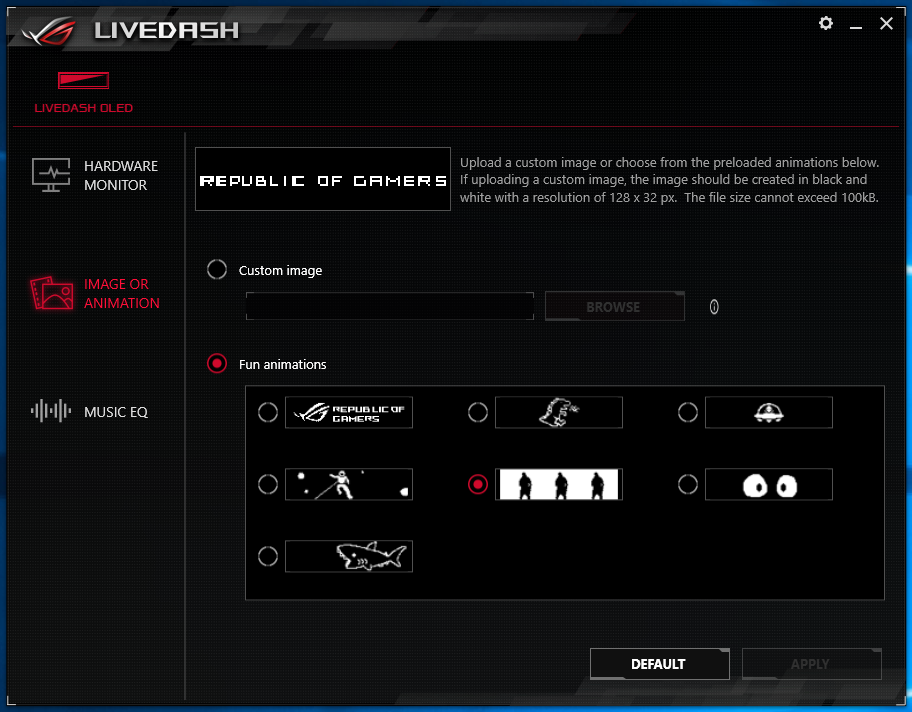This screenshot has height=712, width=912.
Task: Click the upload instructions text paragraph
Action: pos(669,180)
